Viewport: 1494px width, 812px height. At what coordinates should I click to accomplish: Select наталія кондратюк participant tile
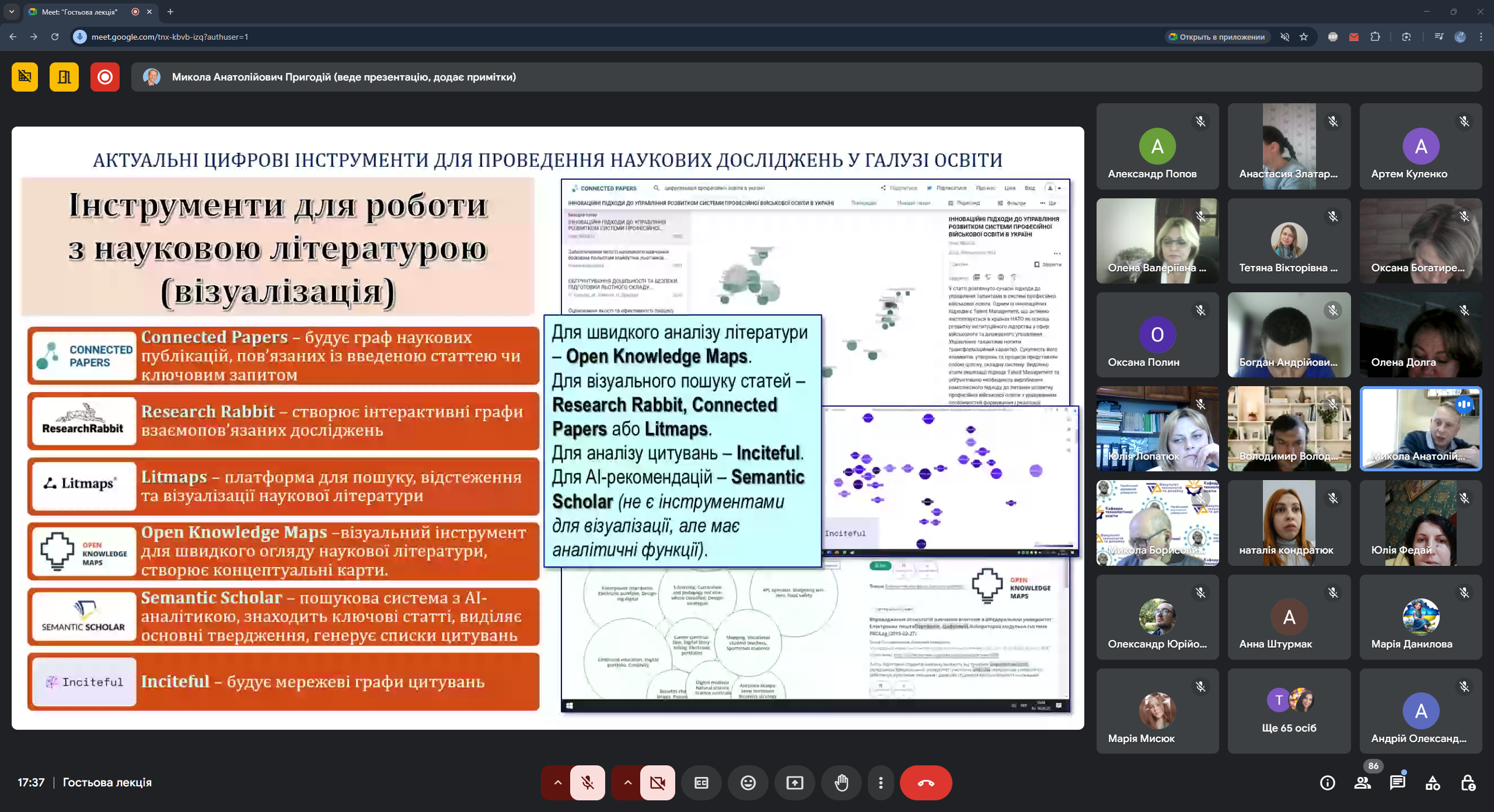click(x=1289, y=523)
